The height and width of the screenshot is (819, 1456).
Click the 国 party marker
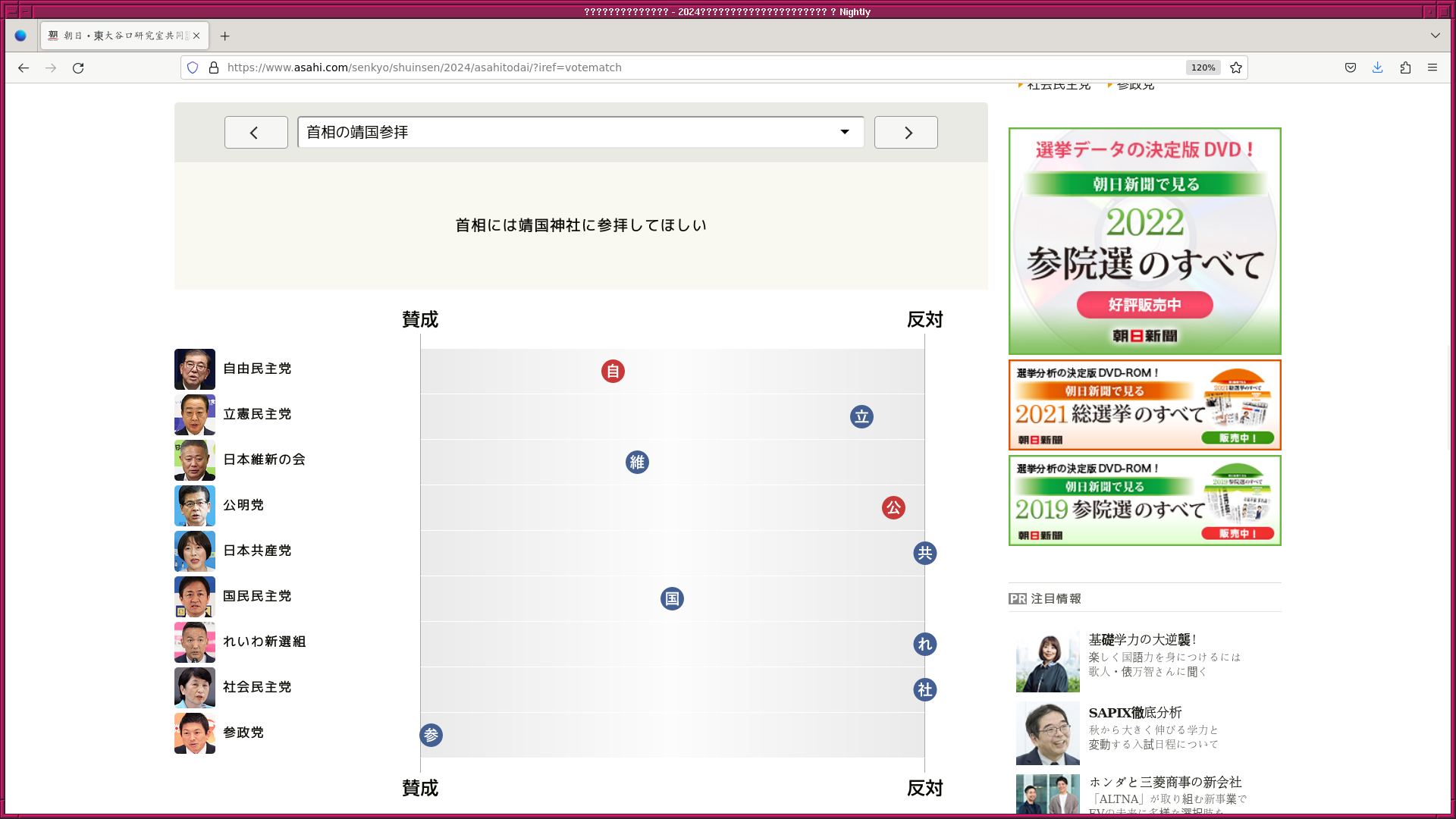[672, 599]
